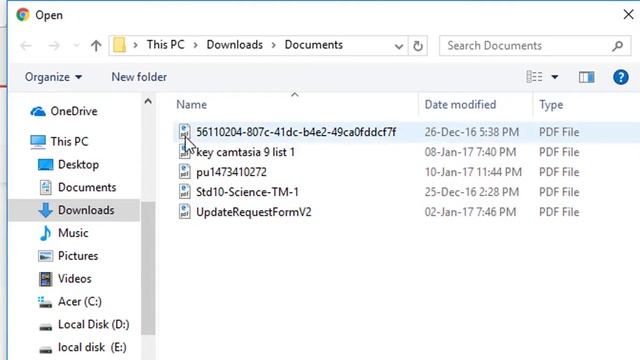
Task: Open the Organize menu
Action: coord(53,77)
